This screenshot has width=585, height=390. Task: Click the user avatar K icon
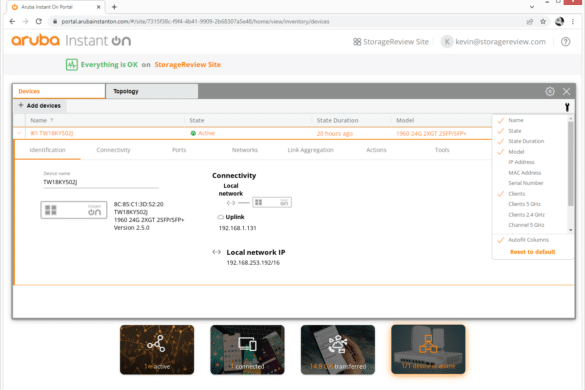tap(447, 42)
